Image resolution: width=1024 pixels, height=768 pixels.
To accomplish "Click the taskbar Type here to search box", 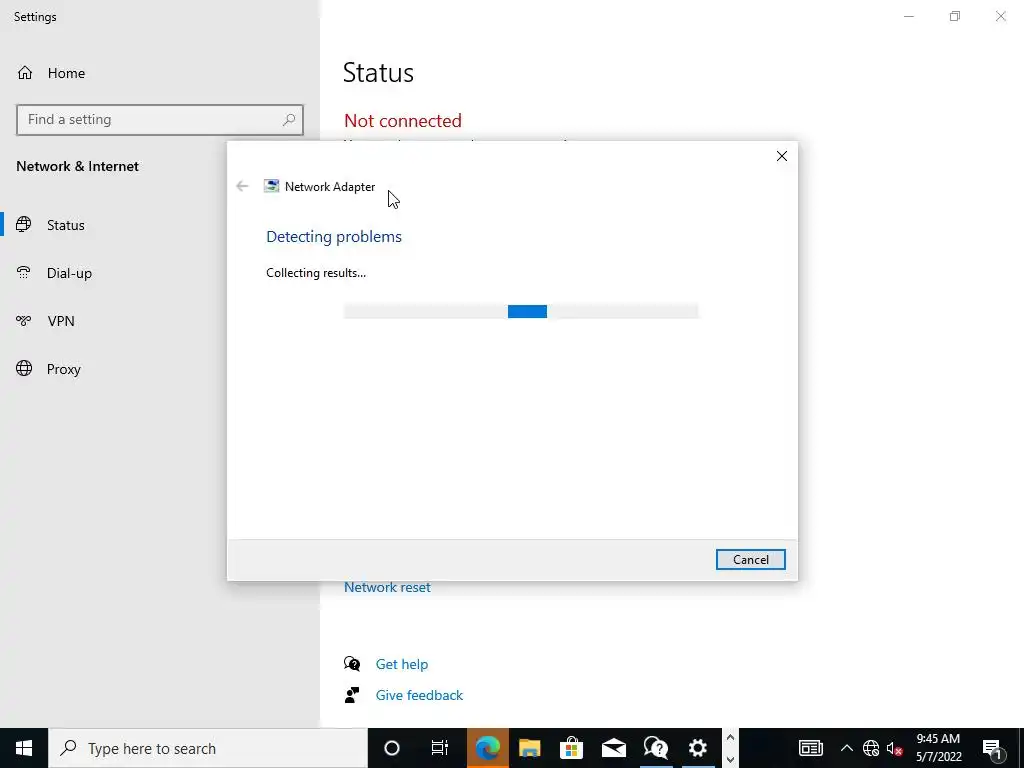I will pos(208,748).
